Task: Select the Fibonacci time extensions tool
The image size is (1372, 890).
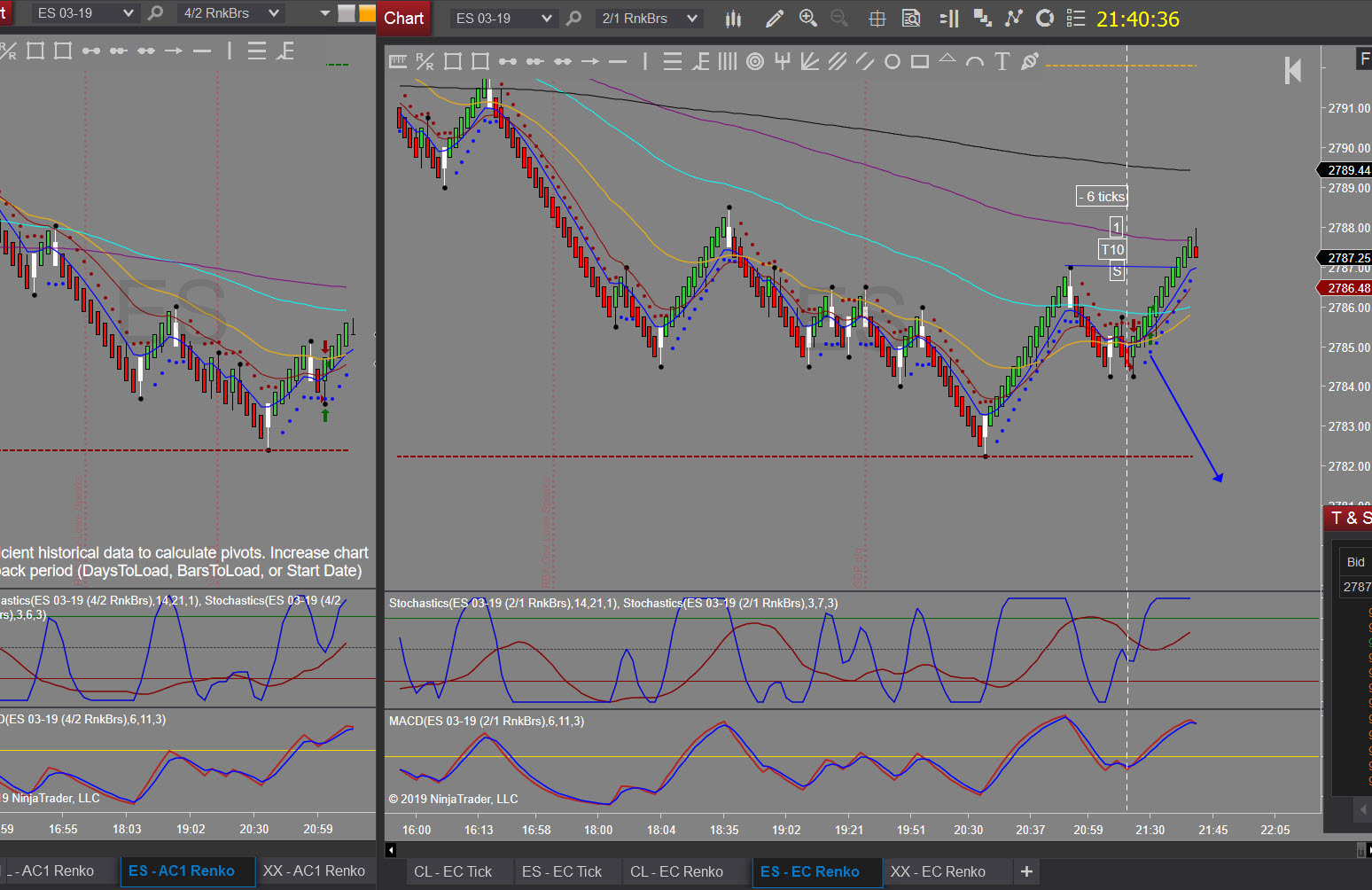Action: tap(728, 61)
